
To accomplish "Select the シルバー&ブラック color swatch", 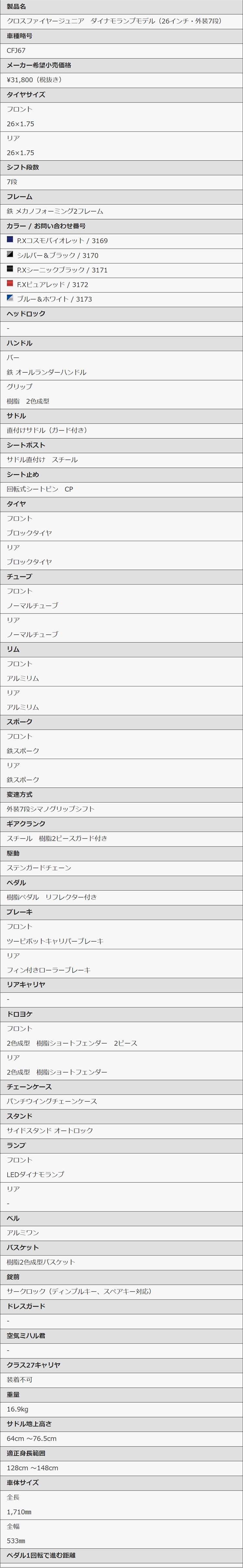I will [10, 254].
